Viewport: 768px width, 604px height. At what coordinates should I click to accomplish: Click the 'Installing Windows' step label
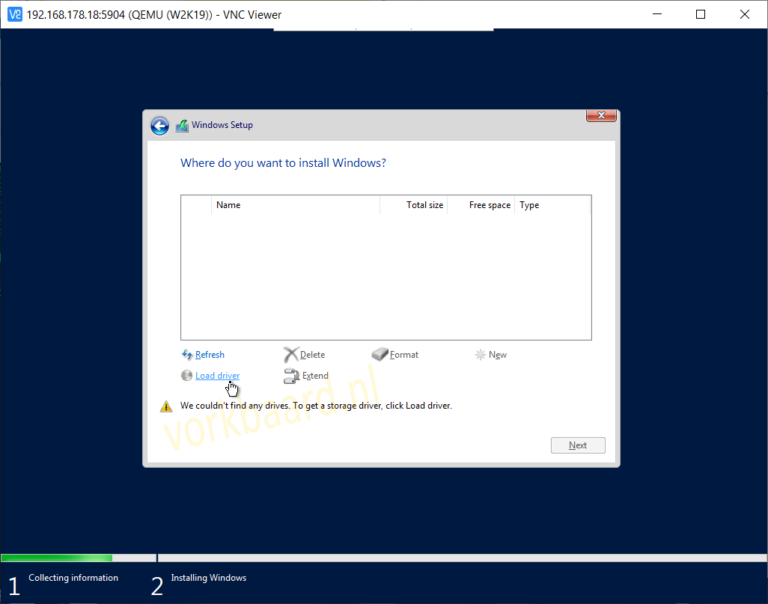pyautogui.click(x=209, y=578)
